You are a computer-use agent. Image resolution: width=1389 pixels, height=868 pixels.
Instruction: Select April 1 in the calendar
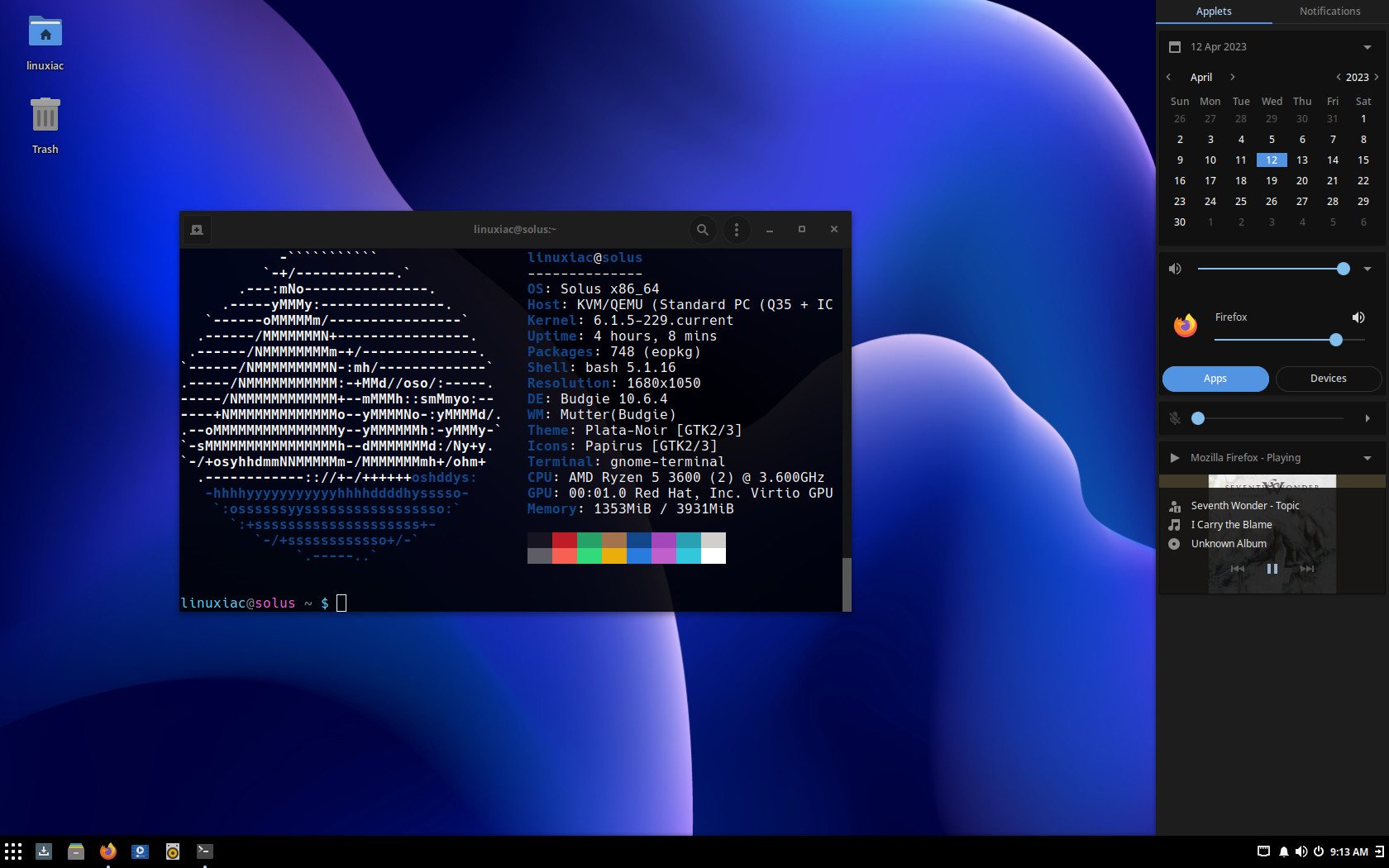click(1363, 119)
